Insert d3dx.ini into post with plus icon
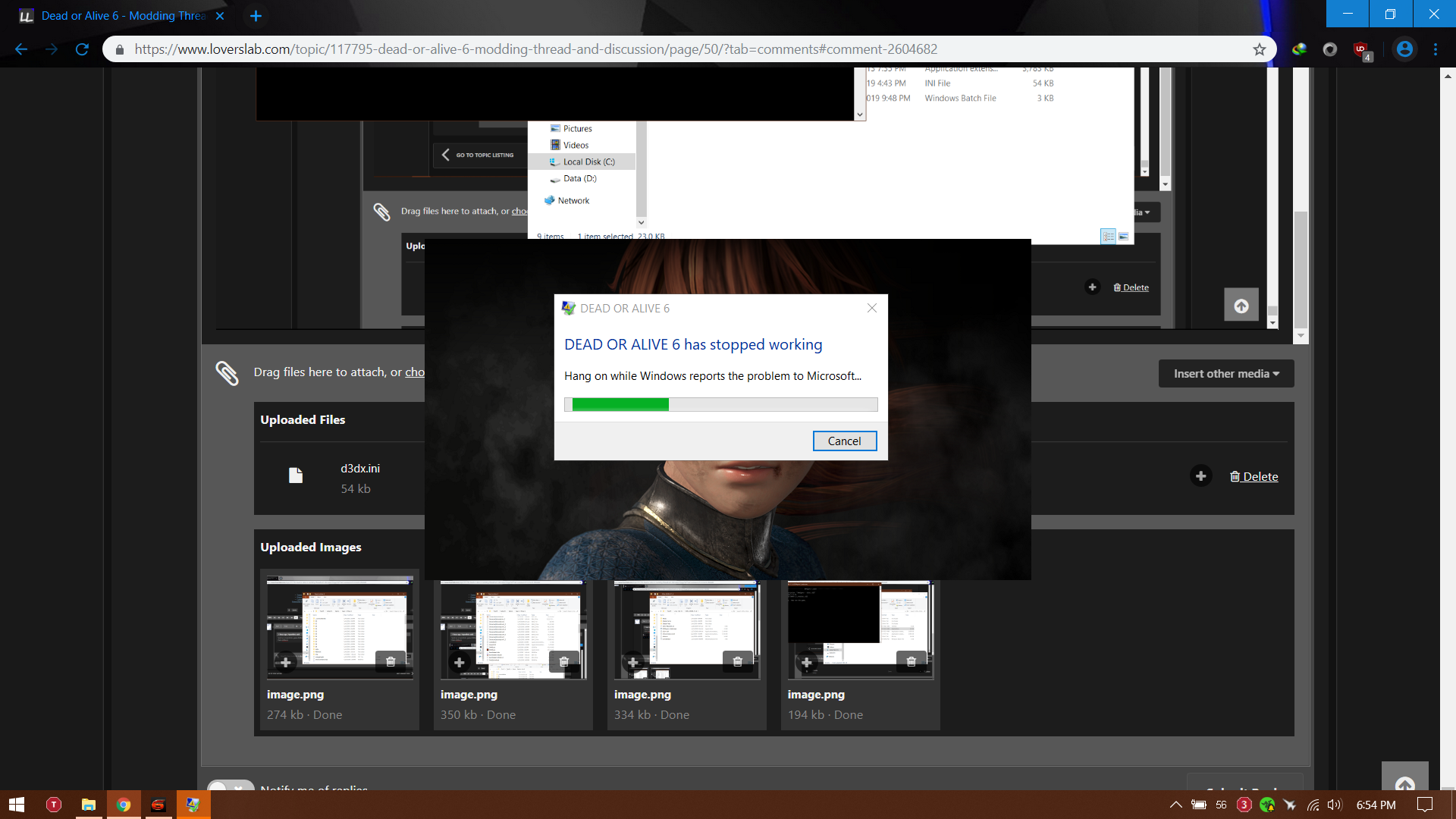The height and width of the screenshot is (819, 1456). [x=1200, y=476]
